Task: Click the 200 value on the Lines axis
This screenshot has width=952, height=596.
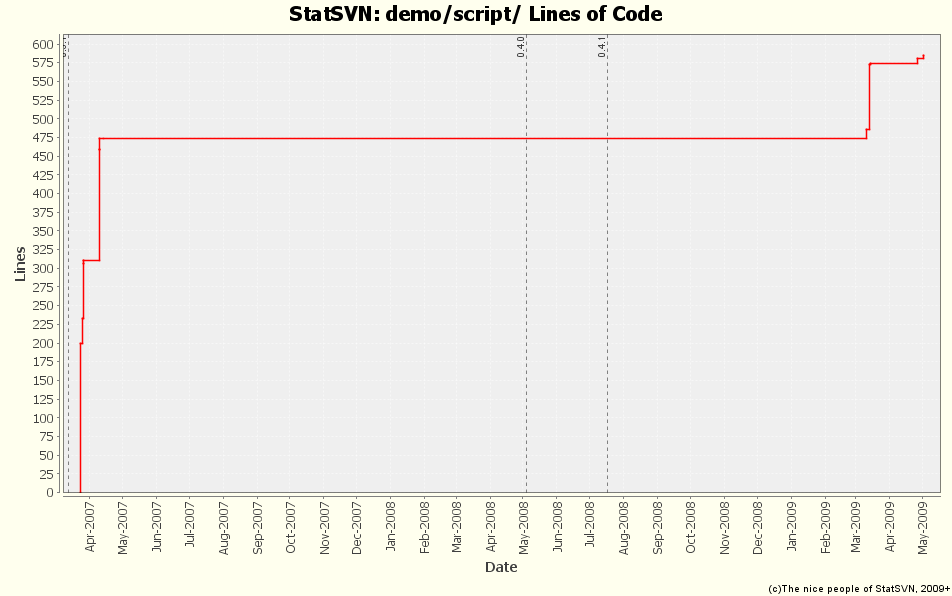Action: click(43, 343)
